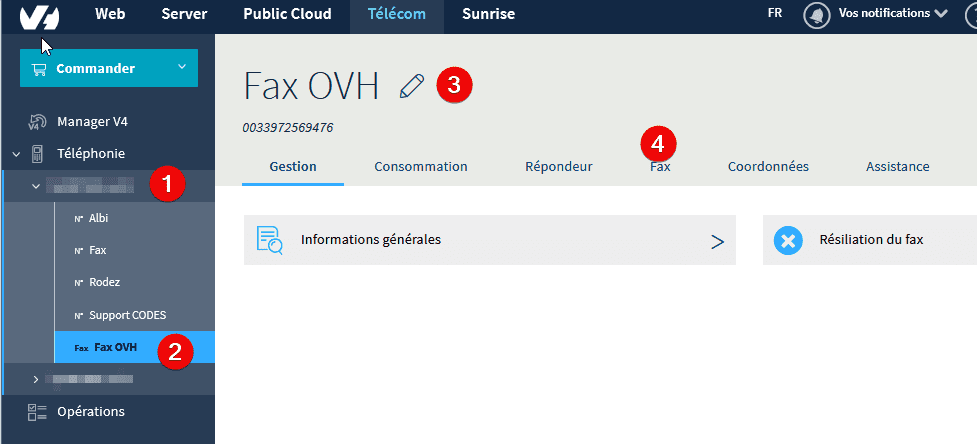This screenshot has width=977, height=444.
Task: Click the Informations générales document icon
Action: pyautogui.click(x=270, y=240)
